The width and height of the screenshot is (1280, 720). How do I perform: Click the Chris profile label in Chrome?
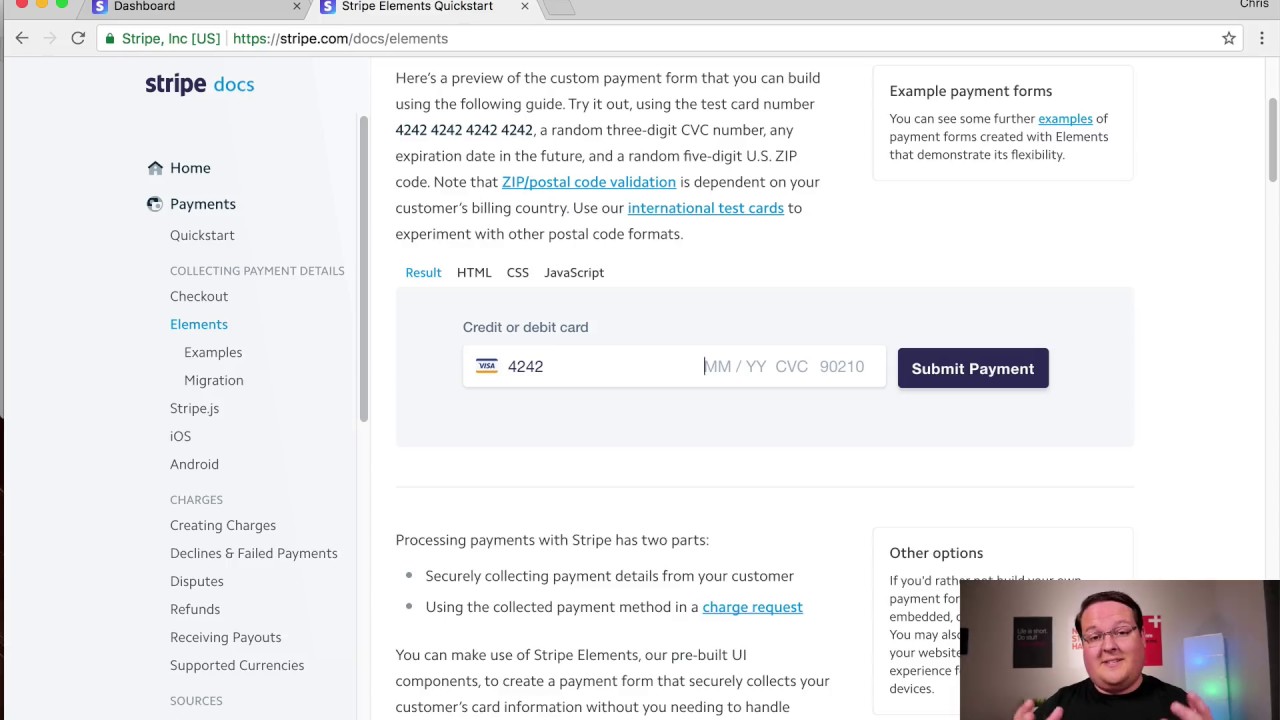tap(1254, 5)
